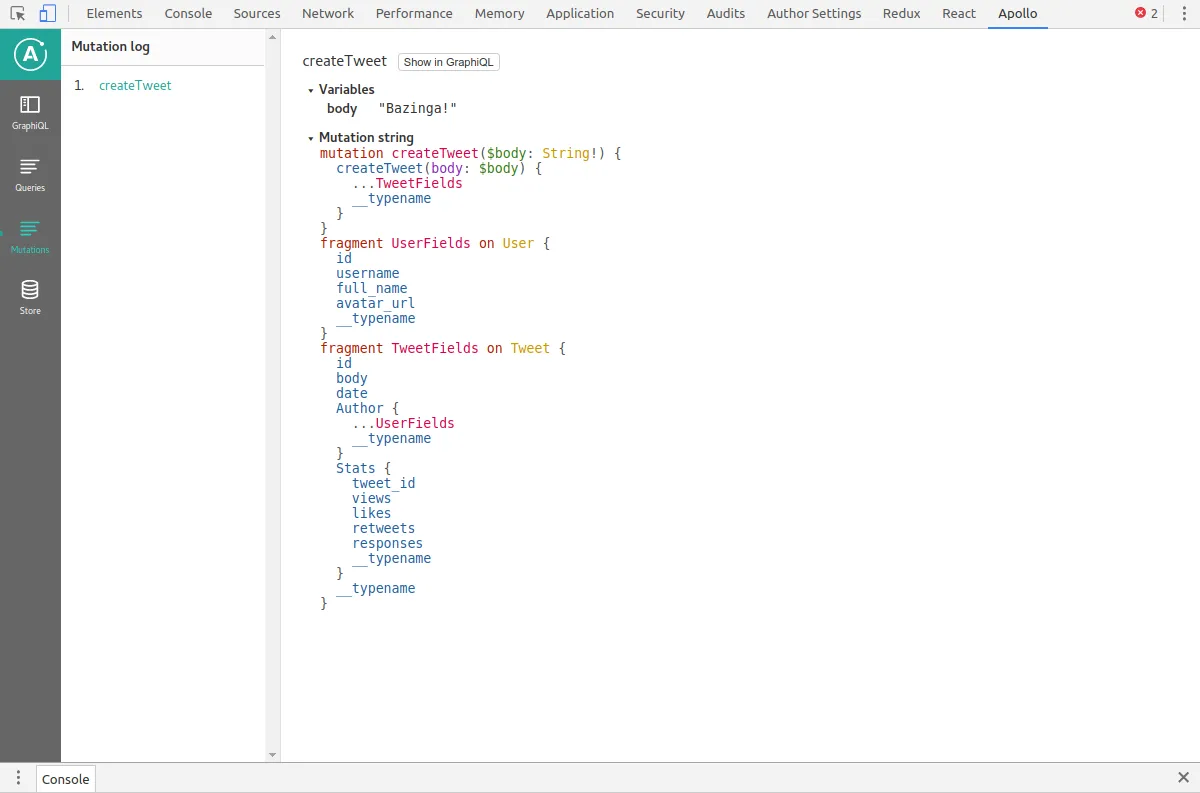Collapse the Variables section
This screenshot has width=1200, height=793.
[311, 90]
